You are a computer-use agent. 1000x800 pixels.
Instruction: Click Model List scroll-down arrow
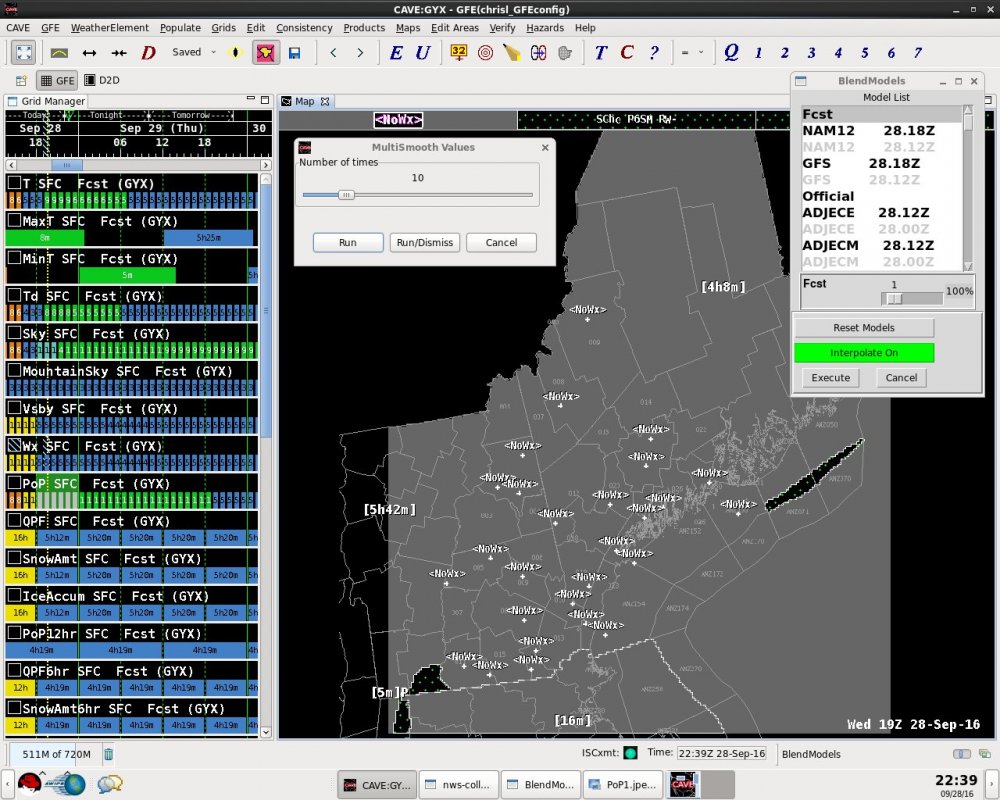[968, 267]
